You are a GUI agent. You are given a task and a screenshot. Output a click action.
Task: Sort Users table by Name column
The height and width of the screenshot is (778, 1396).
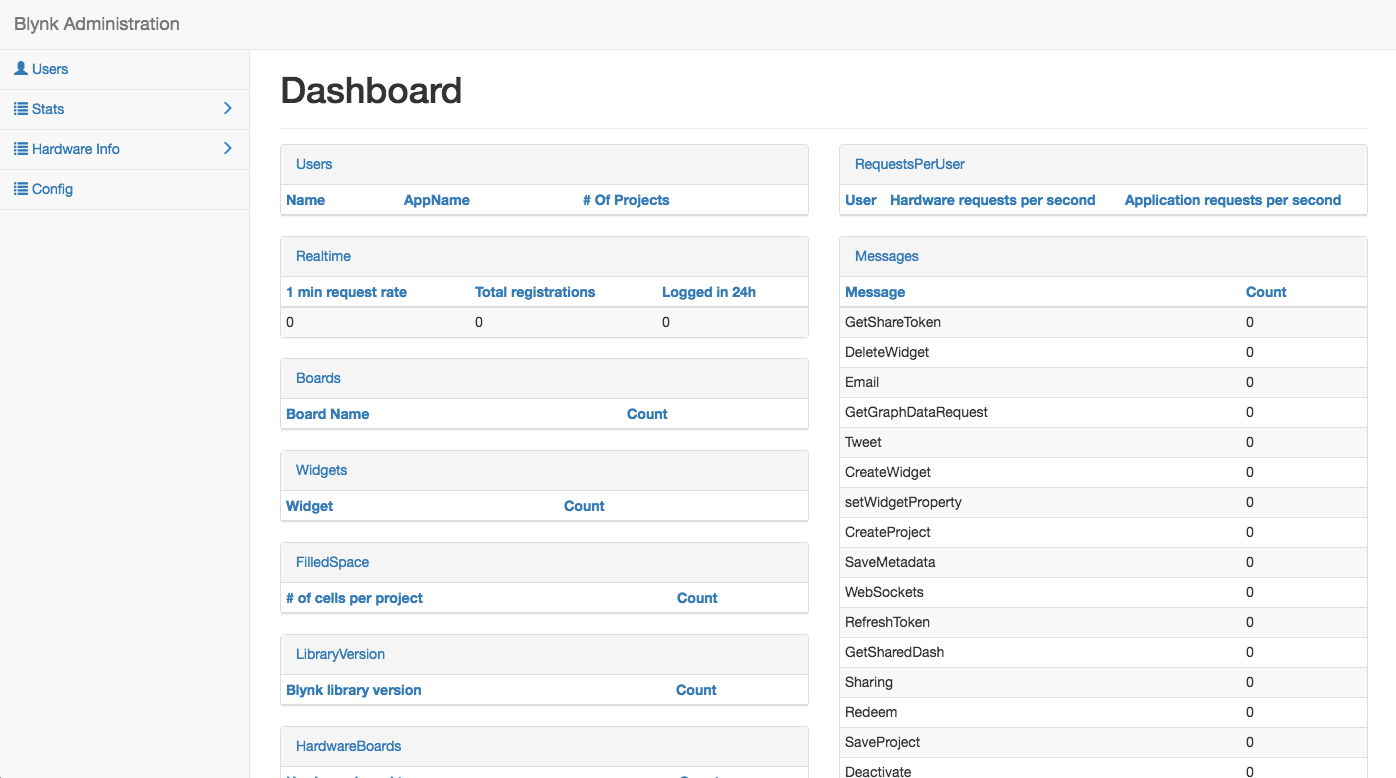(x=305, y=200)
